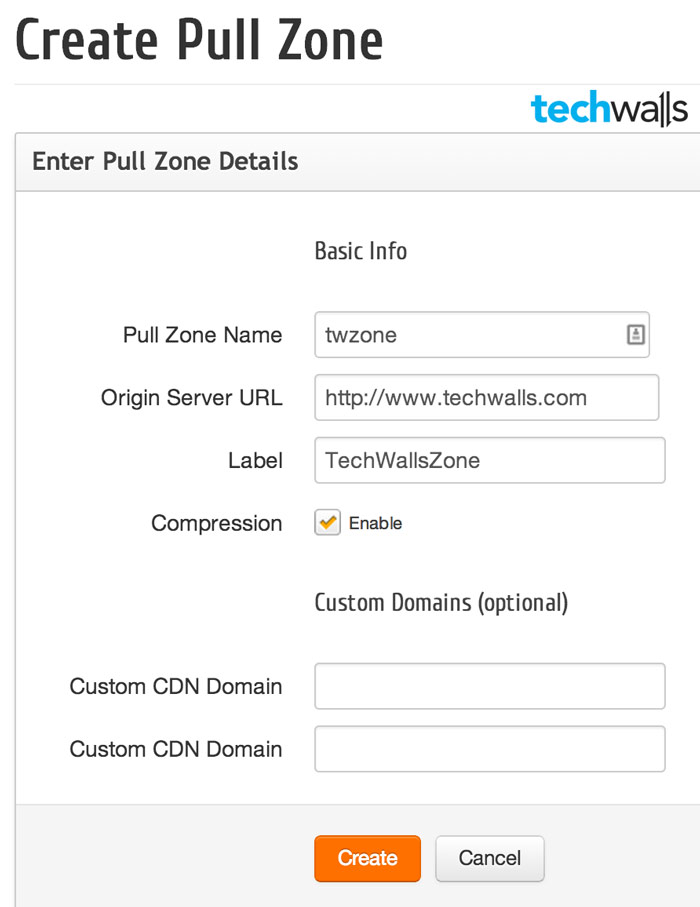The width and height of the screenshot is (700, 907).
Task: Click the Pull Zone Name label text
Action: tap(202, 335)
